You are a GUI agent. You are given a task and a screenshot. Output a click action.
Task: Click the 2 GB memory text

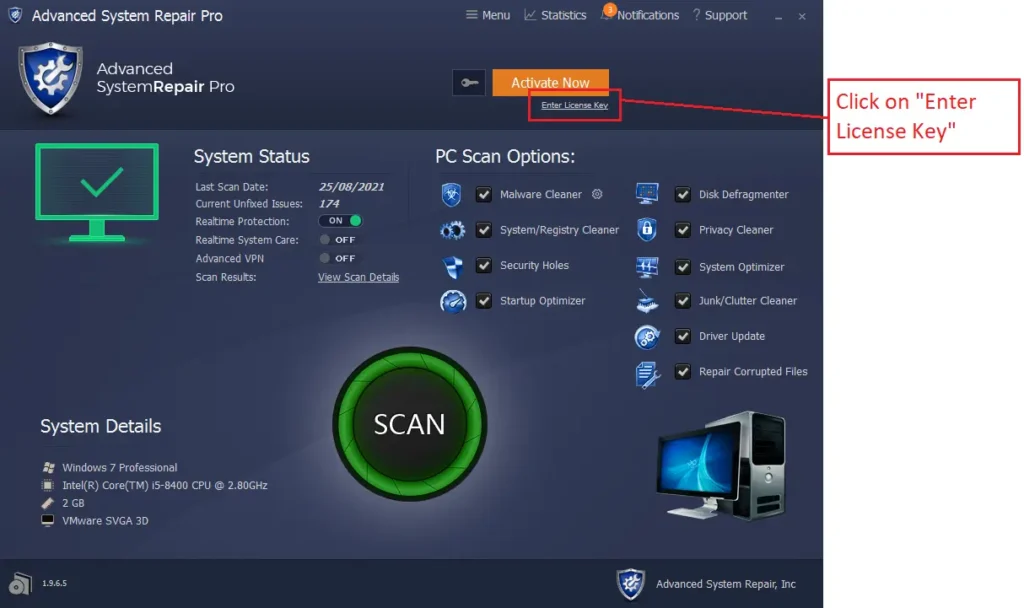click(x=73, y=503)
